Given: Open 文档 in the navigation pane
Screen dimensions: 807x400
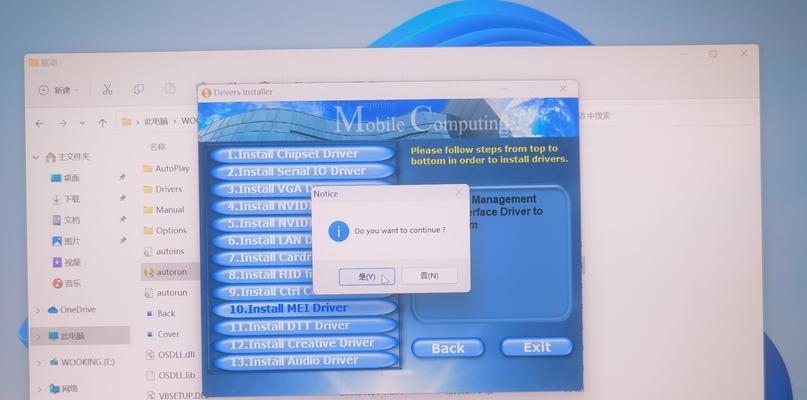Looking at the screenshot, I should coord(66,220).
